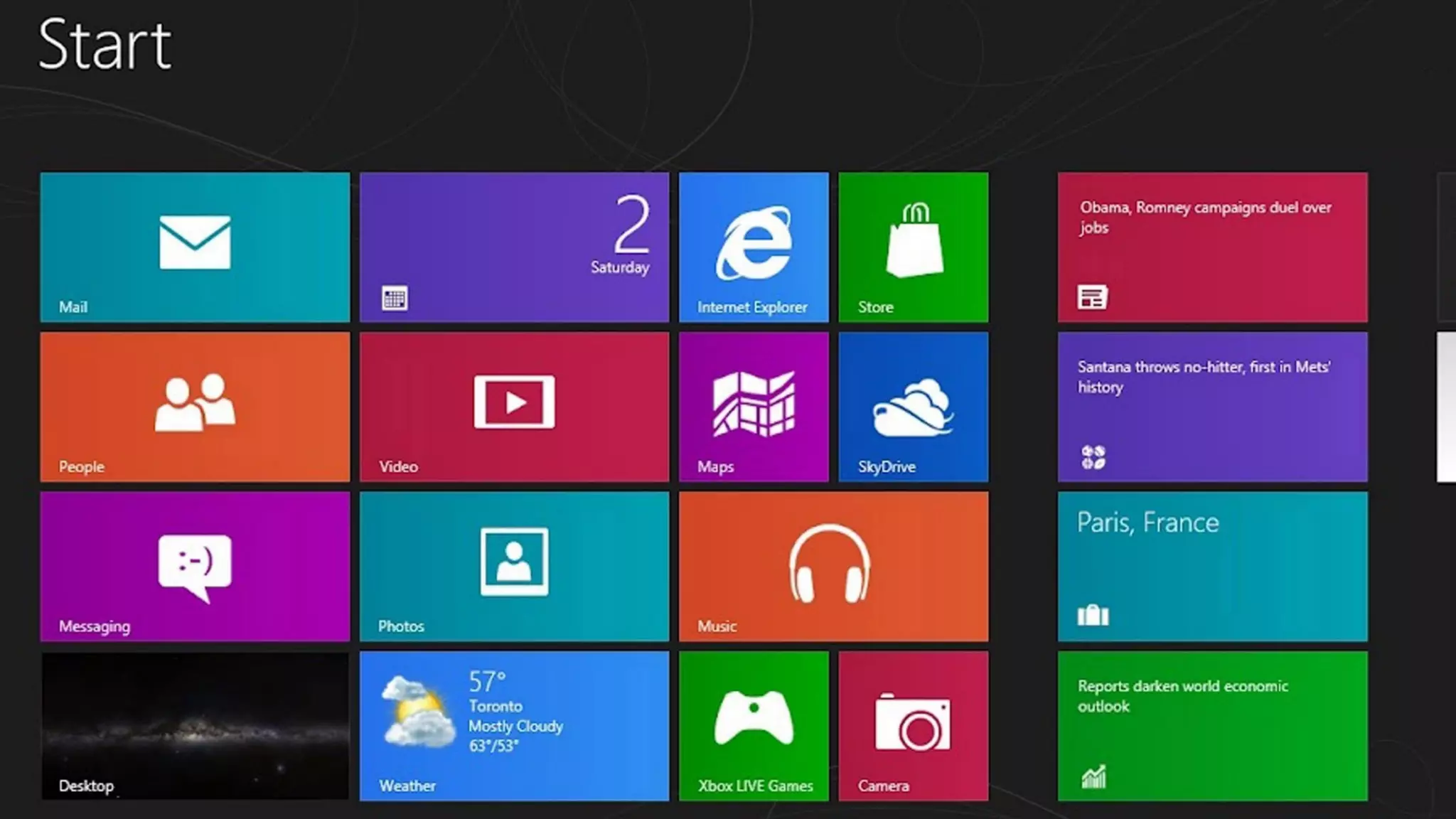1456x819 pixels.
Task: Launch Internet Explorer tile
Action: [754, 247]
